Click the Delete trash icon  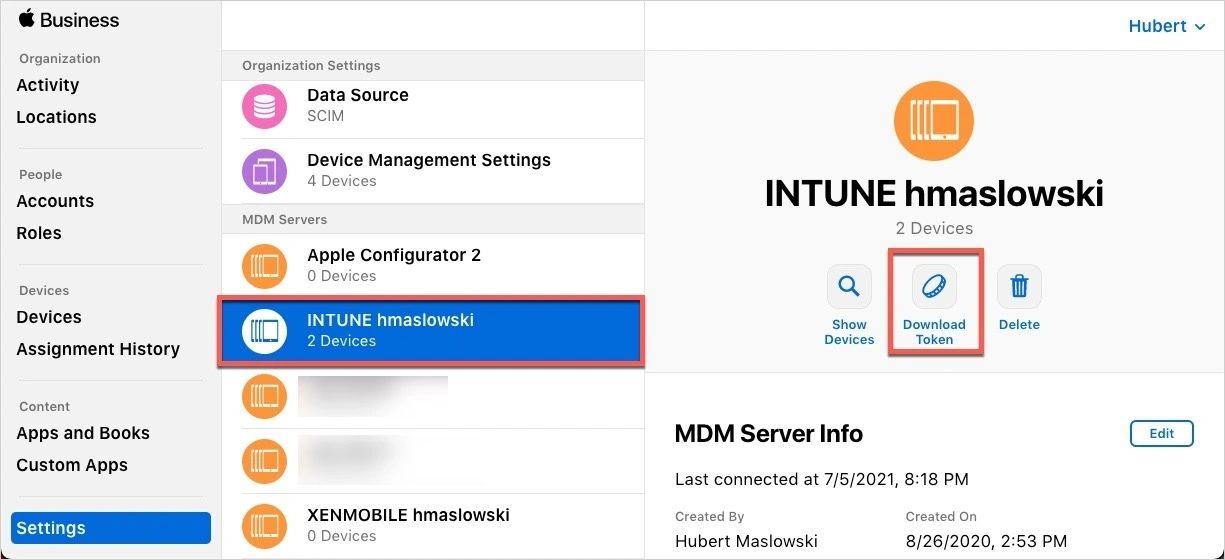pos(1019,287)
